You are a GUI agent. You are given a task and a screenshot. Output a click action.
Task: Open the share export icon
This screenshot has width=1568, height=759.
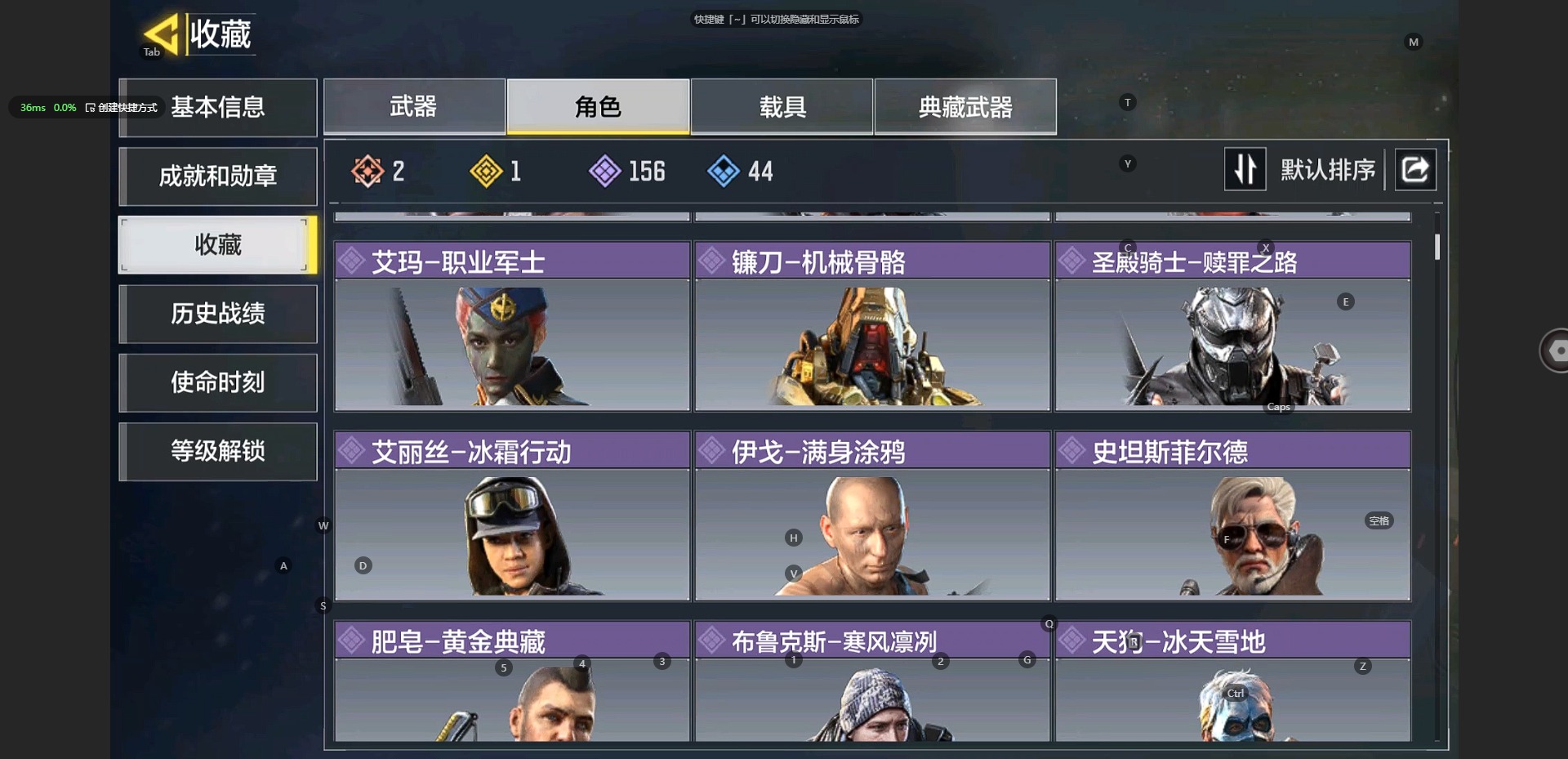(1415, 169)
